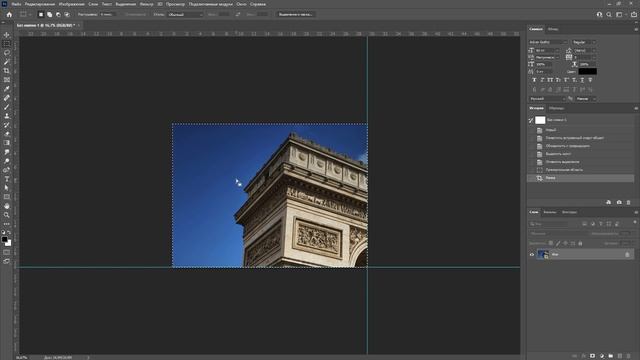Select the Magic Wand tool

pyautogui.click(x=7, y=62)
